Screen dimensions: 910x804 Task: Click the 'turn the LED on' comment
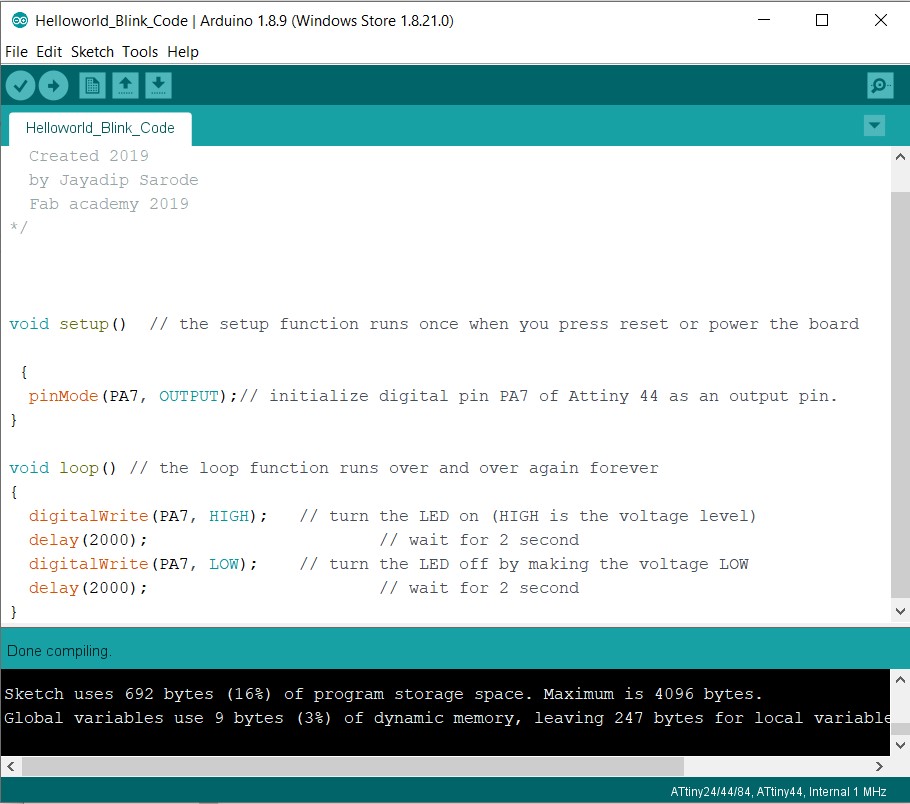pos(528,516)
